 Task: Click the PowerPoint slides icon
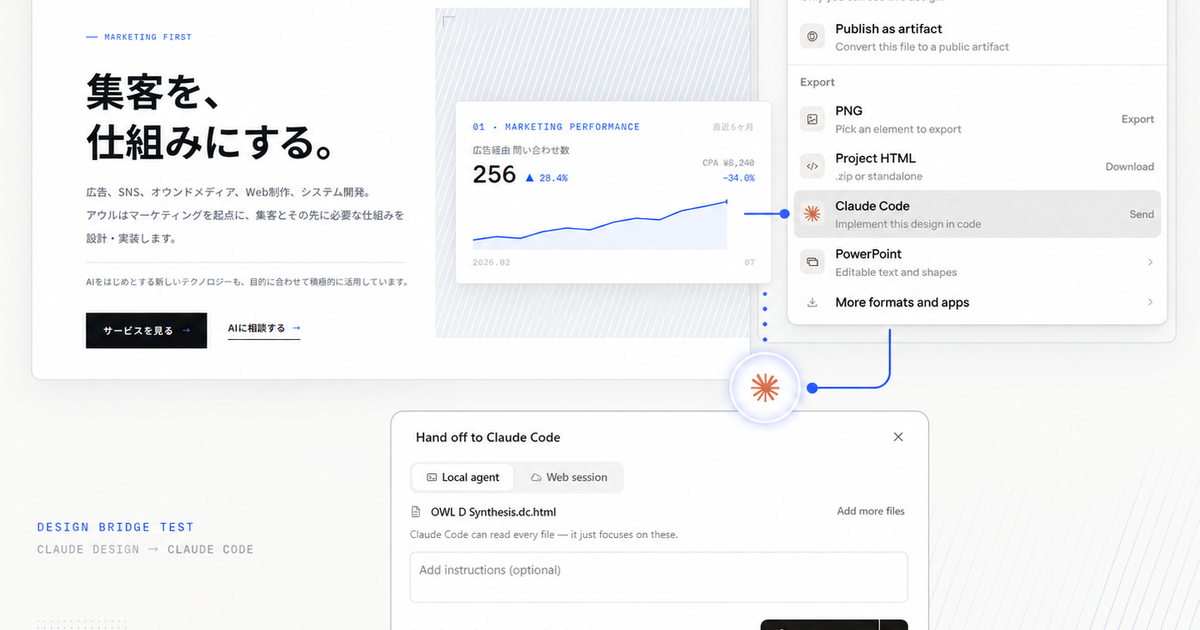click(812, 262)
